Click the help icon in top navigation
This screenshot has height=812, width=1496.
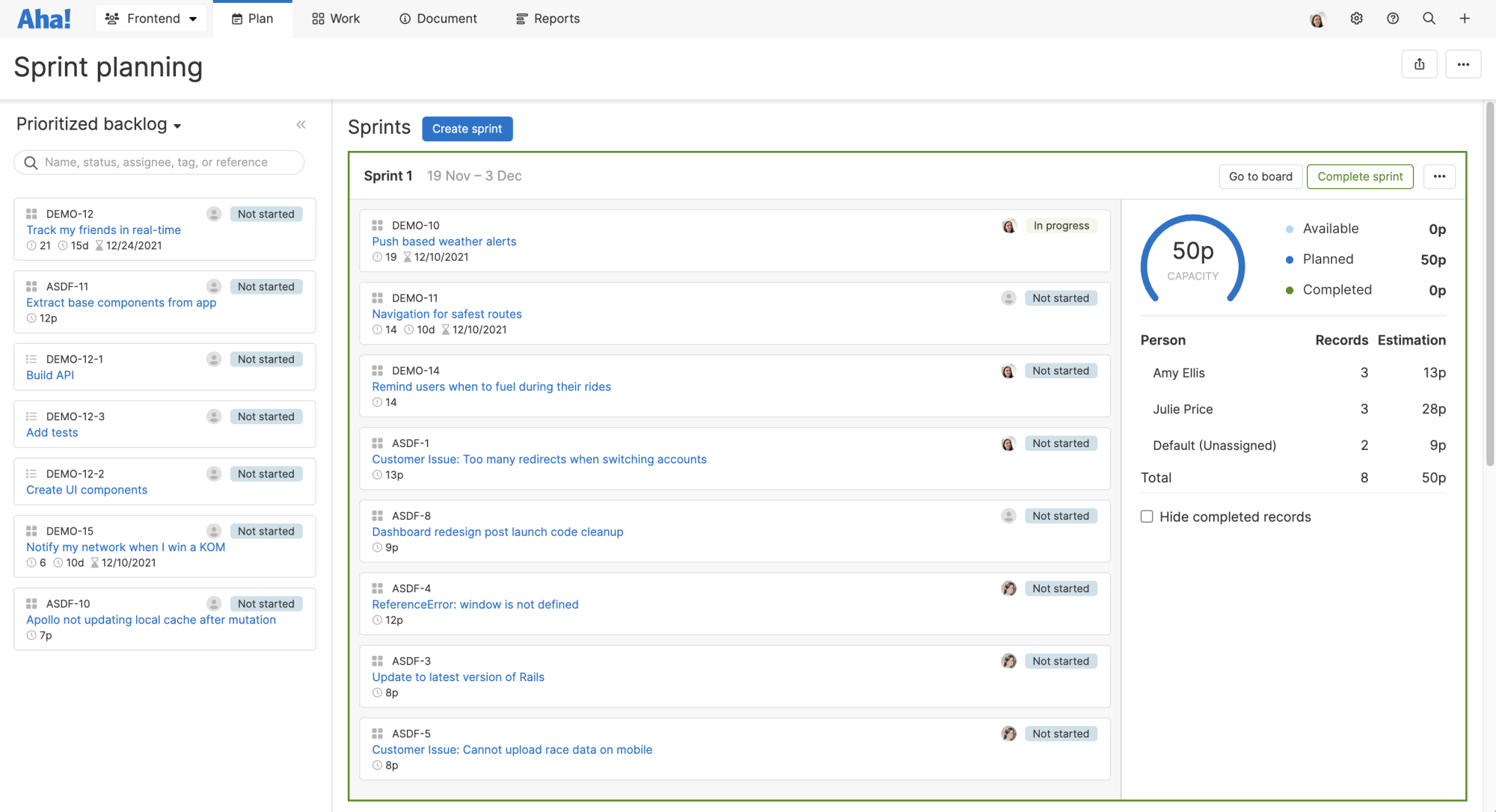[1392, 17]
